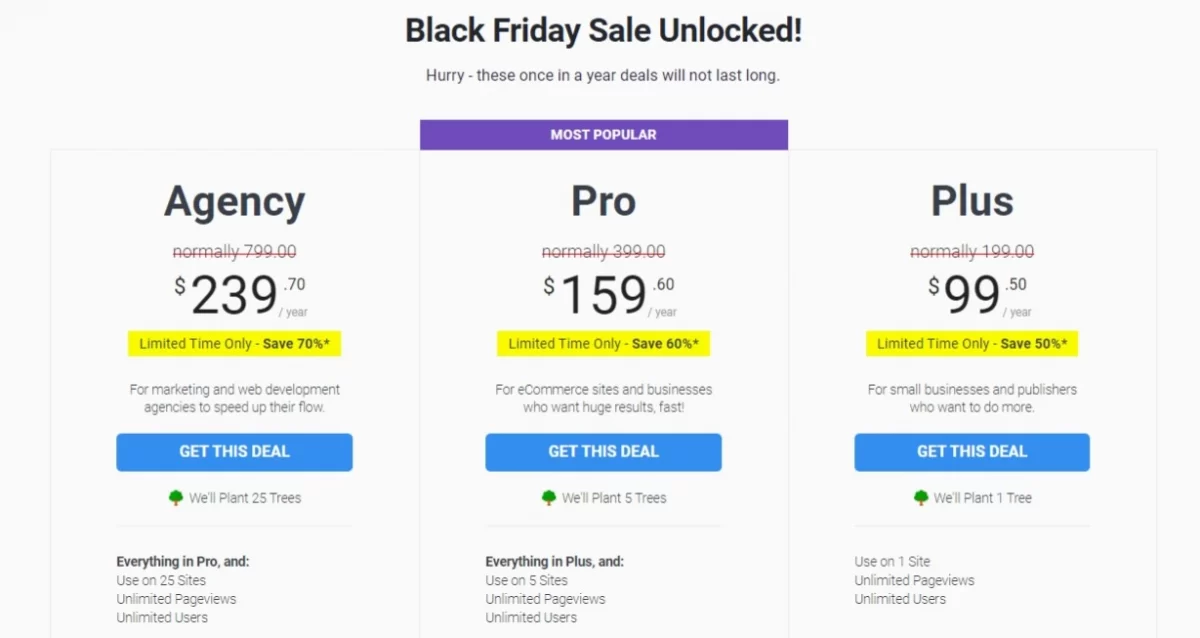Click the tree icon under the Agency deal
1200x638 pixels.
[177, 497]
